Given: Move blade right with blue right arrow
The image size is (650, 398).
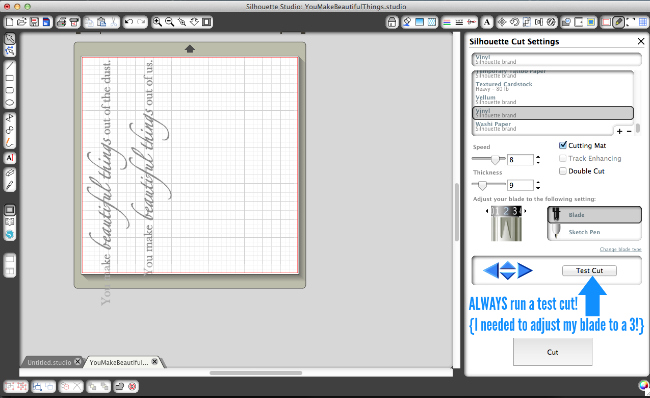Looking at the screenshot, I should [x=525, y=270].
